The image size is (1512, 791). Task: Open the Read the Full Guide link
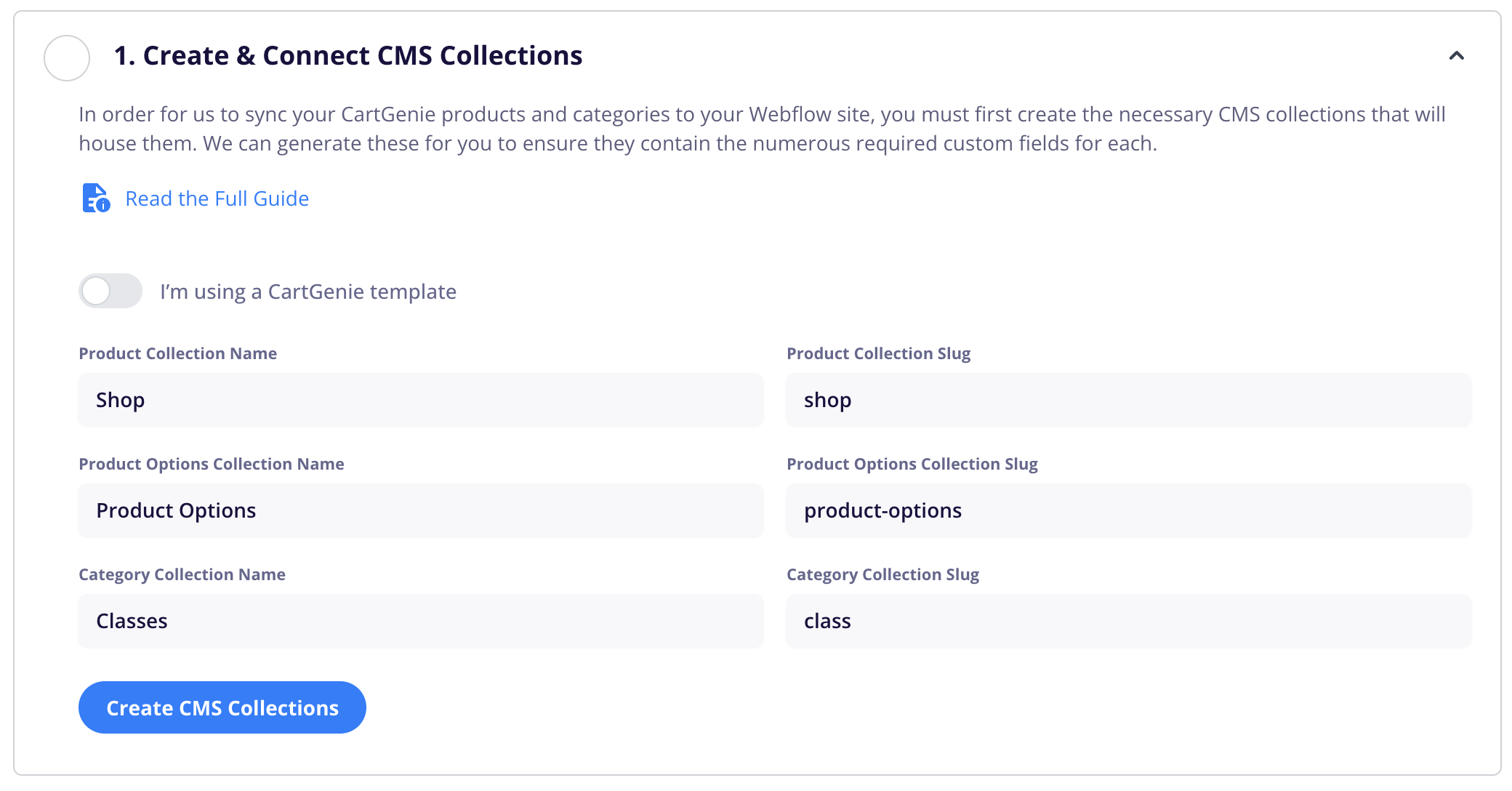(x=217, y=198)
